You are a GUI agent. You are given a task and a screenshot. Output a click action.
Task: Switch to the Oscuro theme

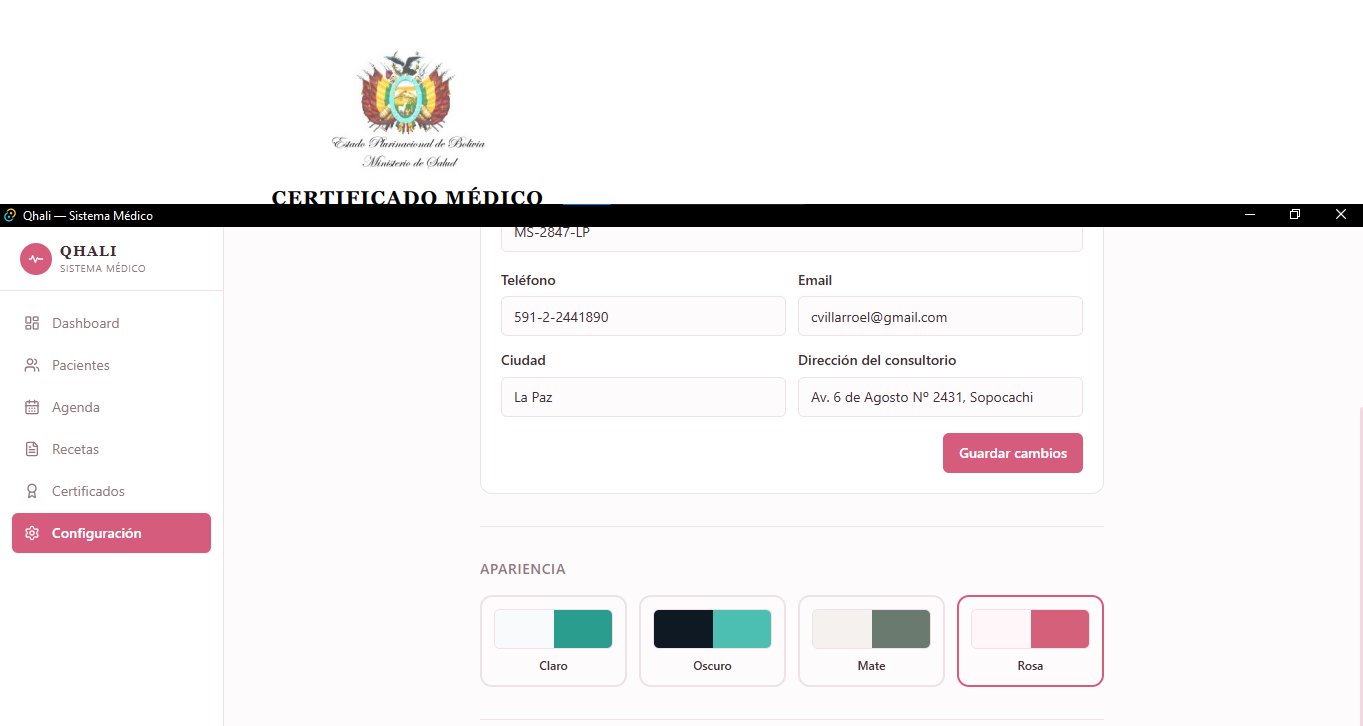tap(712, 641)
